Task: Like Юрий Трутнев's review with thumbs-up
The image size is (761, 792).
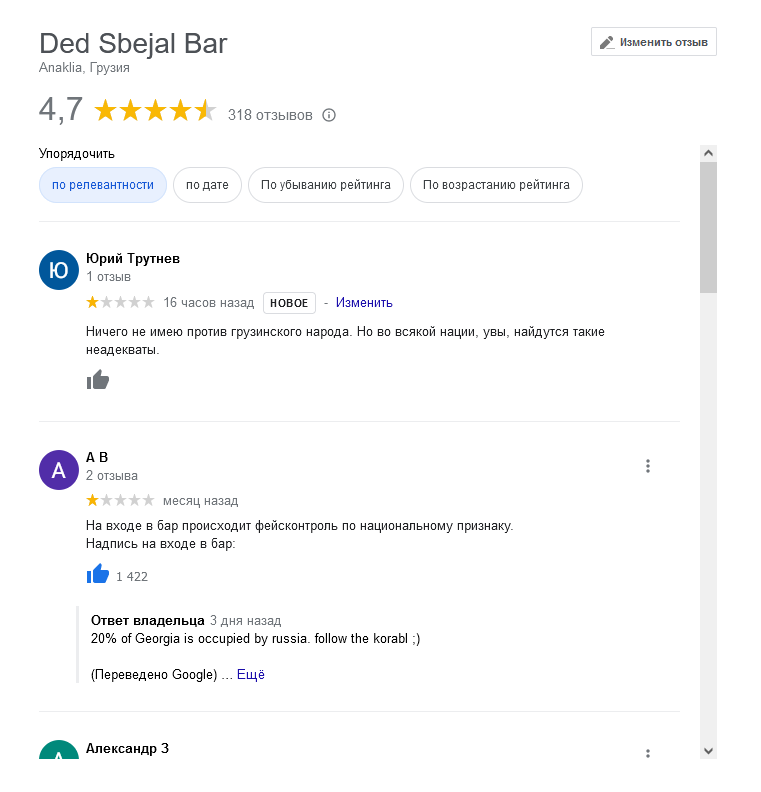Action: click(x=97, y=380)
